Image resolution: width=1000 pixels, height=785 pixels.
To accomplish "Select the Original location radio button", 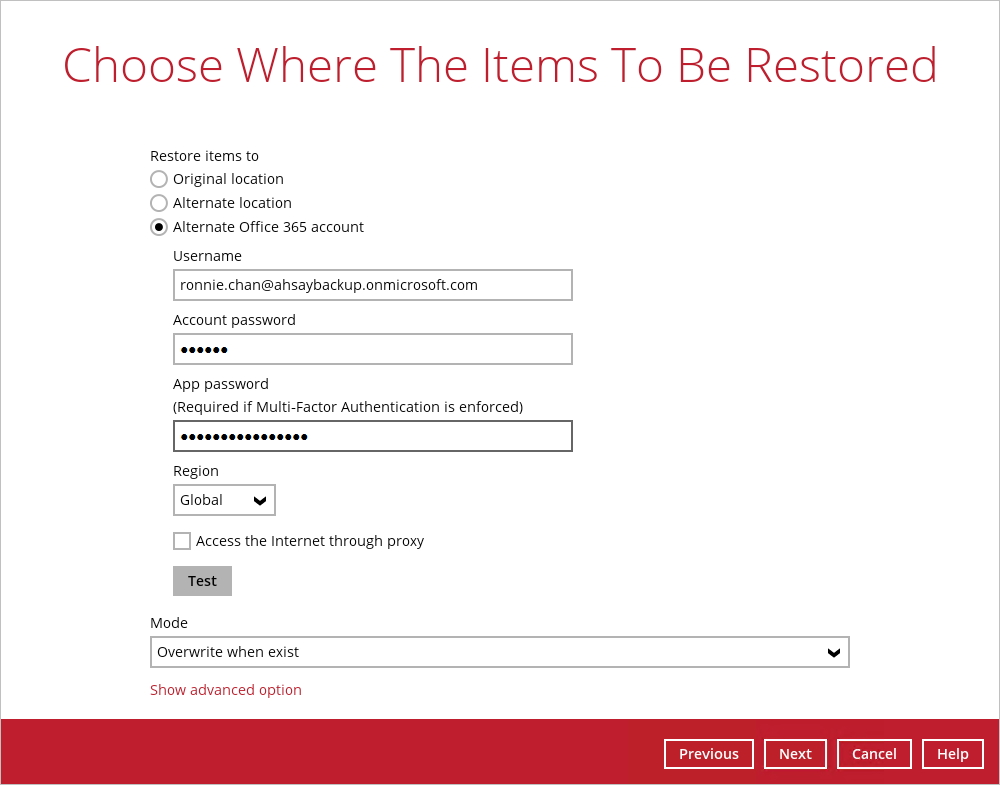I will pos(159,179).
